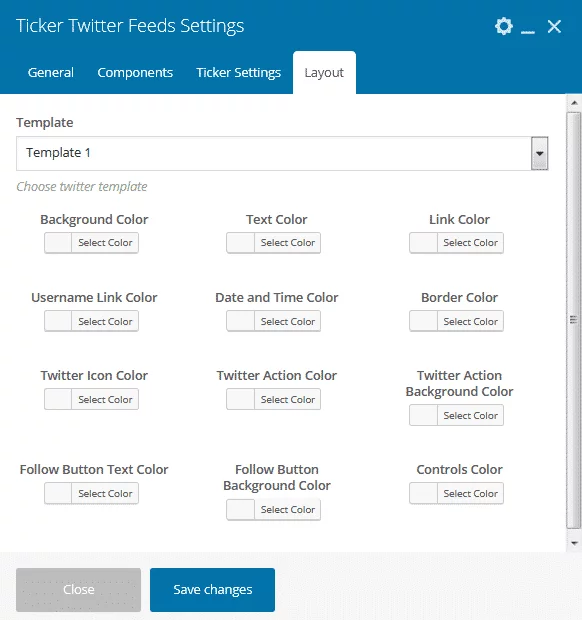Click the Twitter Action Color swatch
The height and width of the screenshot is (620, 582).
click(240, 399)
